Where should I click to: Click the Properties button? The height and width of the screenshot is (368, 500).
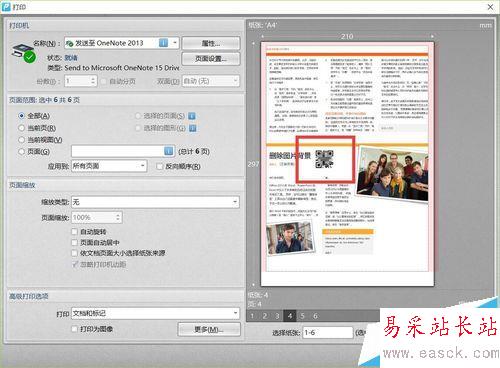(211, 43)
